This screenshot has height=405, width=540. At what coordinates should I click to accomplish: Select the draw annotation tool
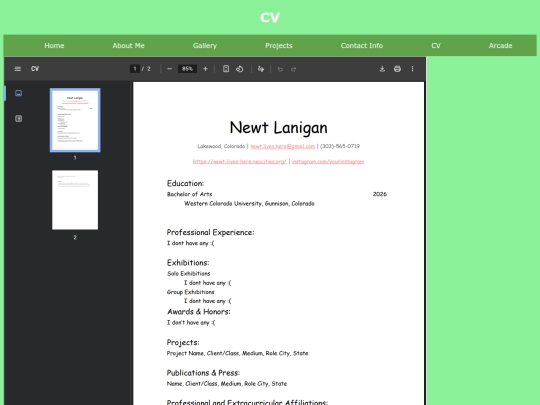pyautogui.click(x=261, y=69)
